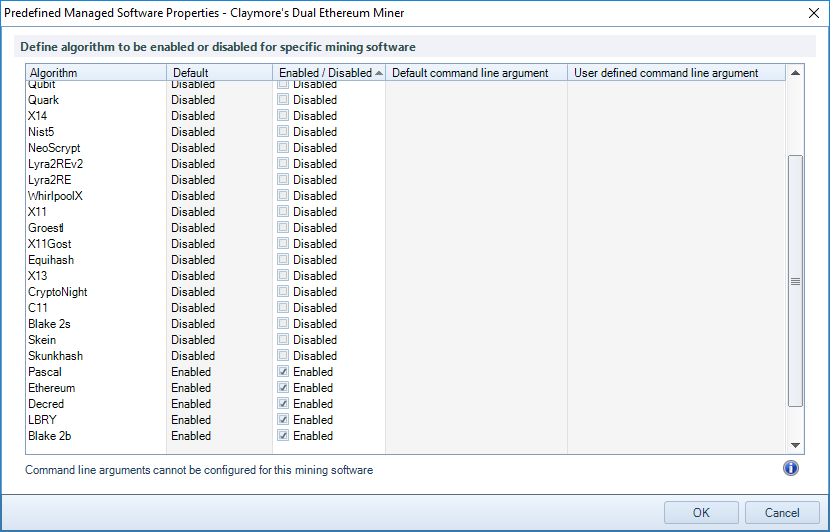Click the scrollbar up arrow
836x532 pixels.
(795, 73)
